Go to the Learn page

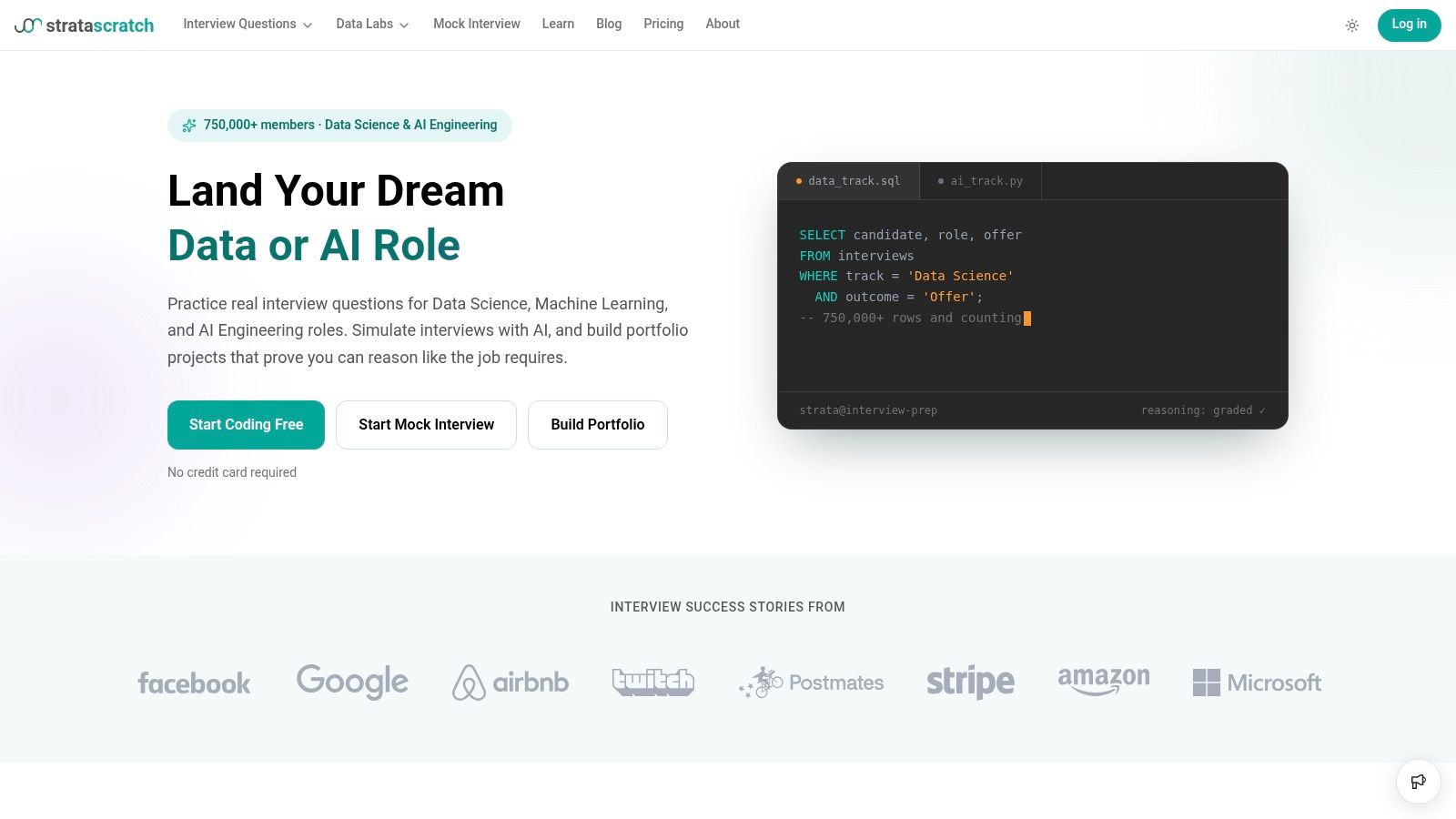(x=558, y=25)
